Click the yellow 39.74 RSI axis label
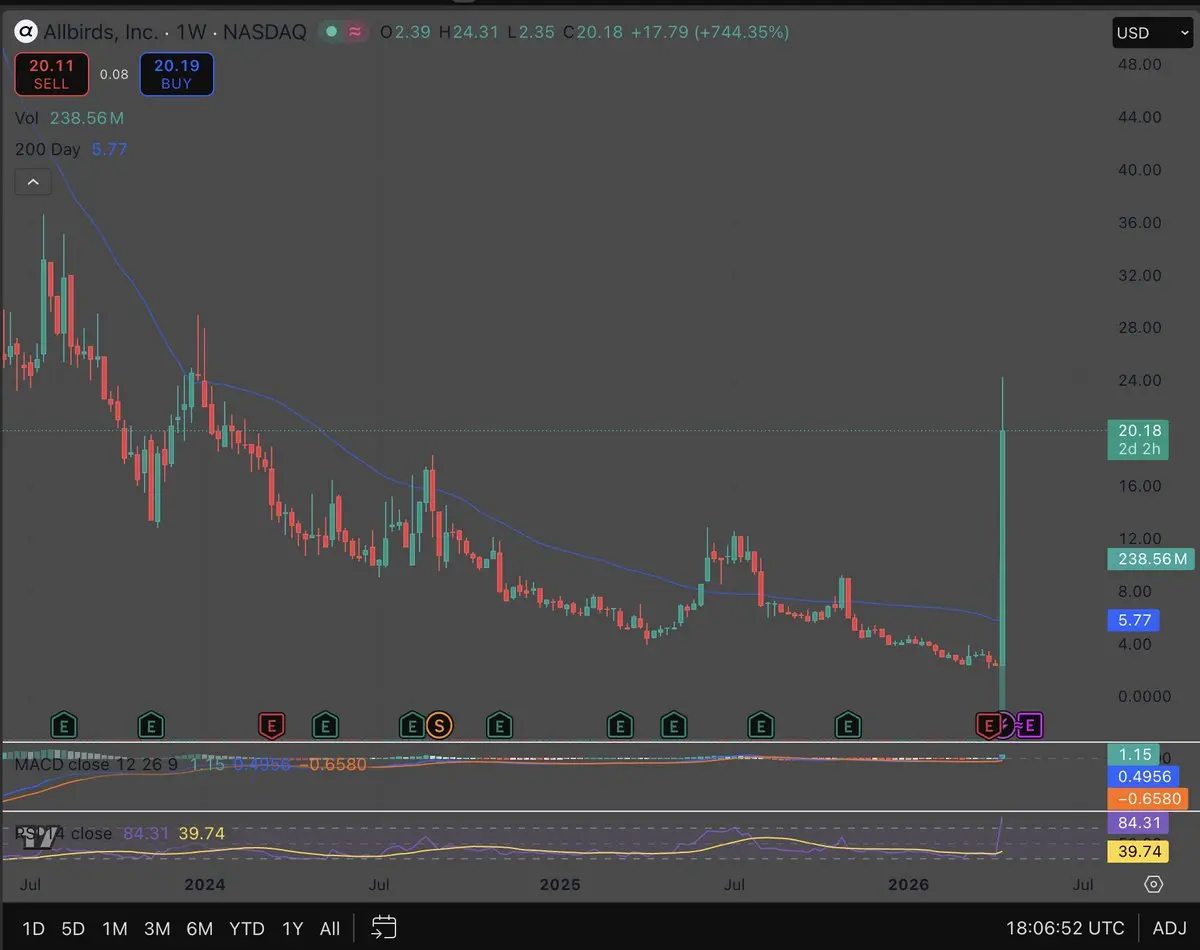 coord(1140,851)
